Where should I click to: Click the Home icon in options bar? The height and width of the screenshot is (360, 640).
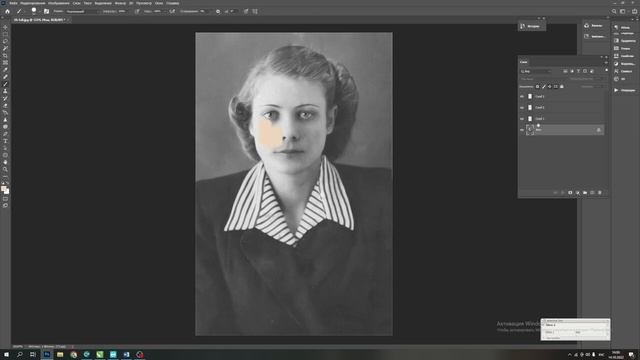7,11
